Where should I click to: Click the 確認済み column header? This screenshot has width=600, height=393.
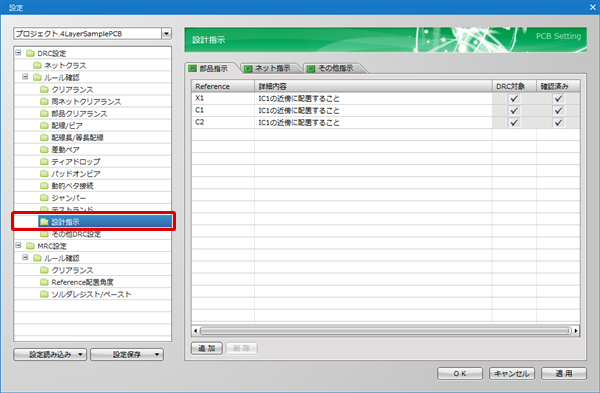[x=558, y=86]
